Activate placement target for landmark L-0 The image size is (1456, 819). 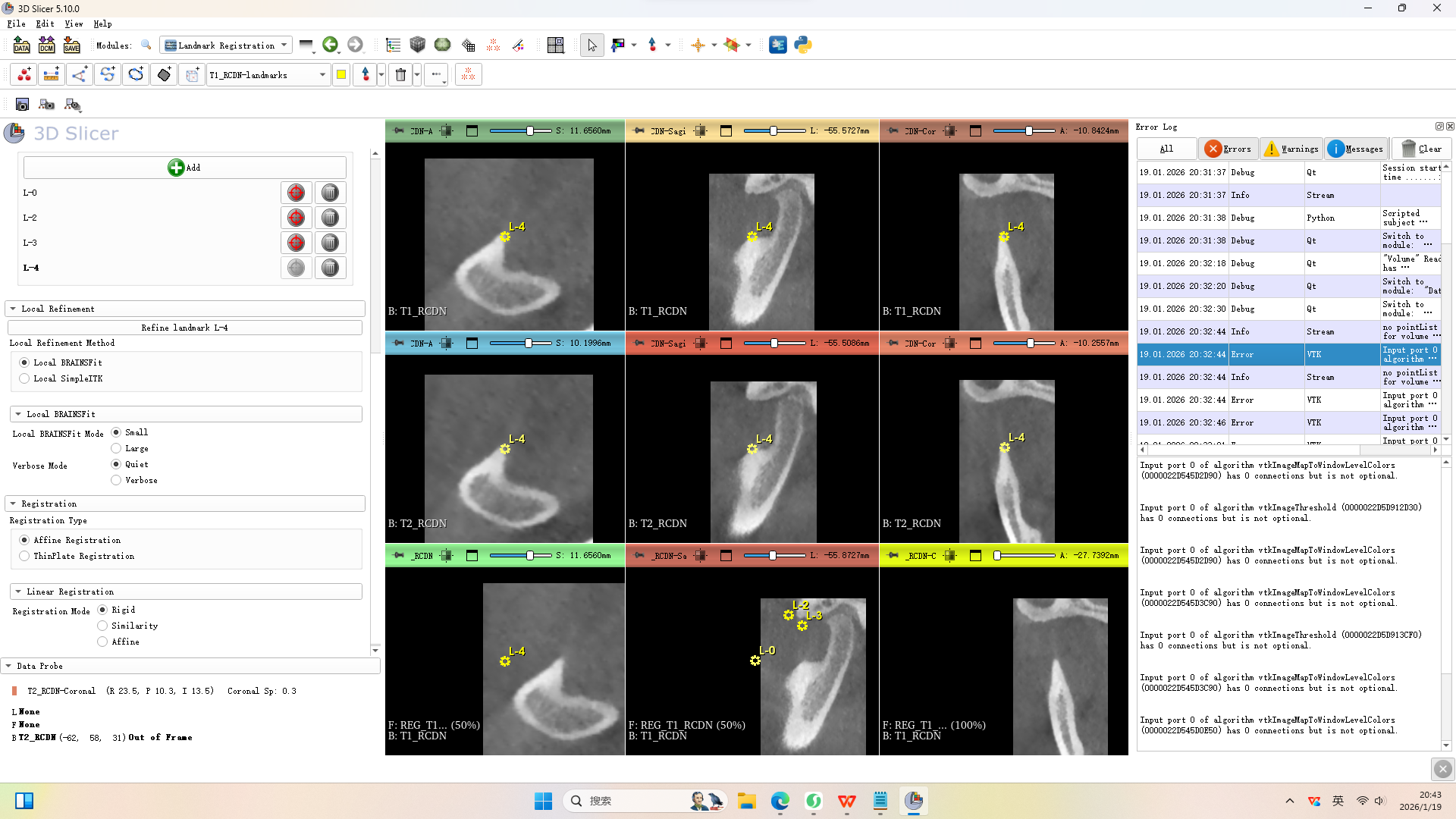296,193
